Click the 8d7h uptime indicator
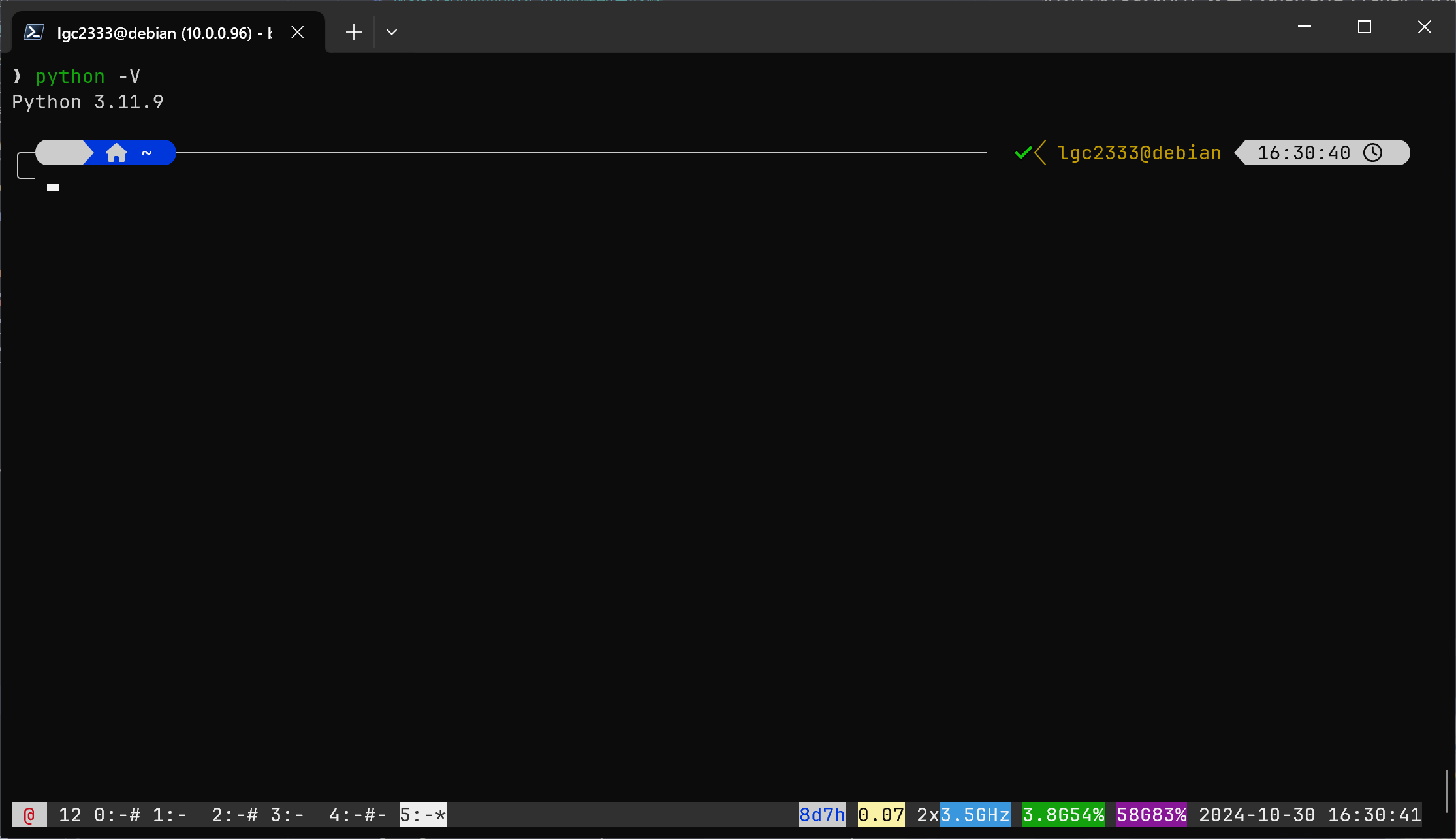 tap(822, 815)
